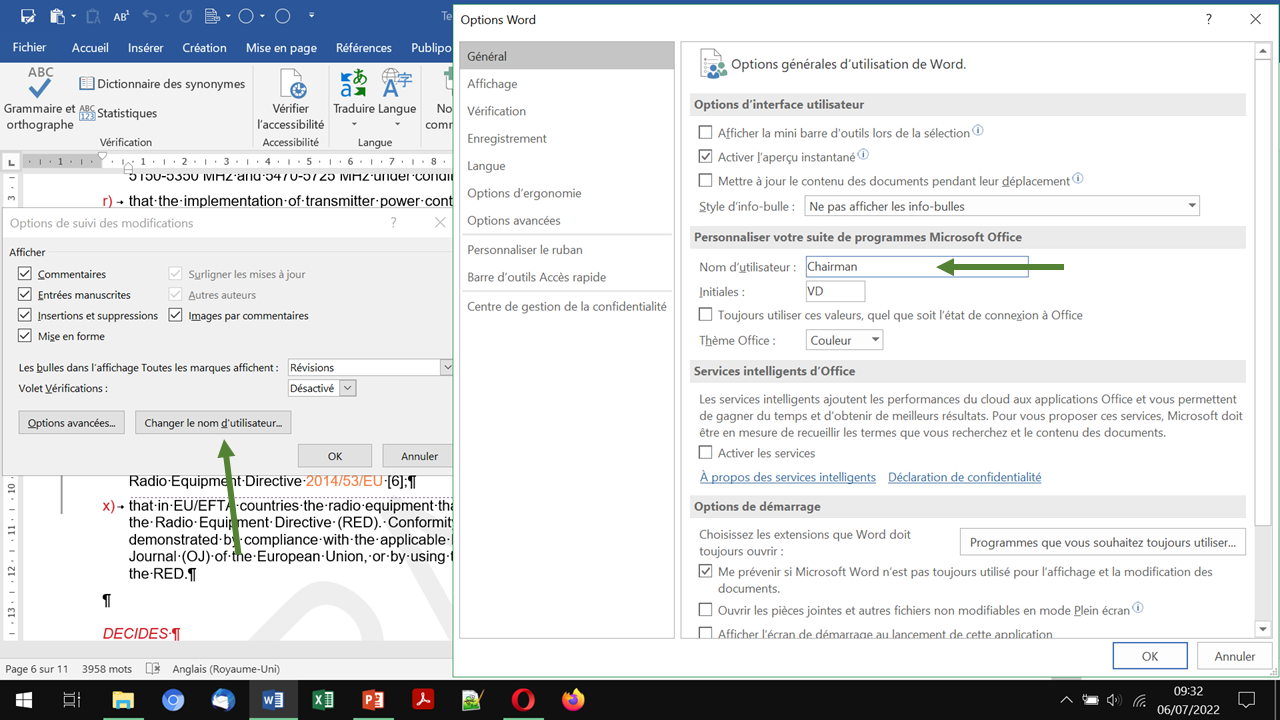Switch to Accueil ribbon tab
Viewport: 1280px width, 720px height.
point(90,47)
